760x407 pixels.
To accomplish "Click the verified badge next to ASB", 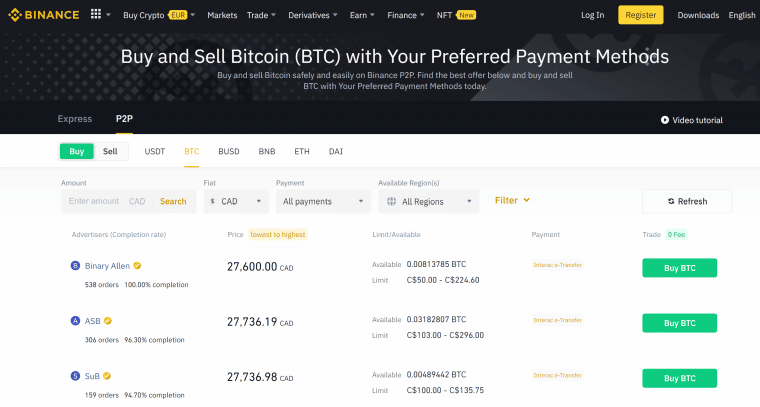I will click(x=108, y=321).
